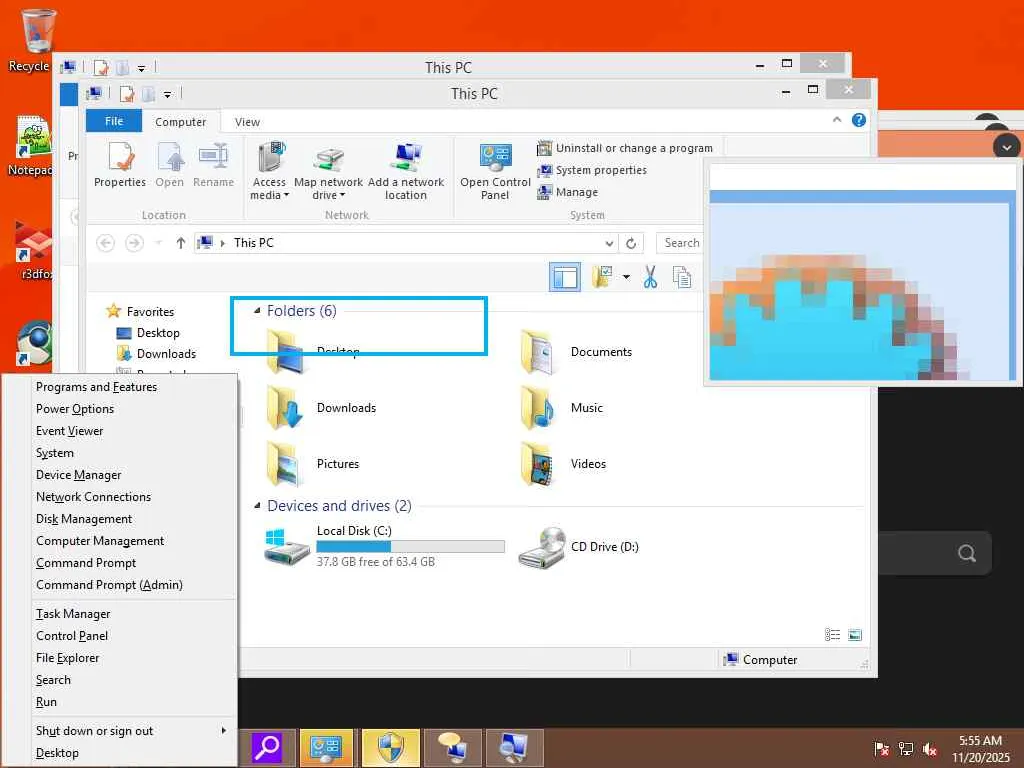
Task: Select CD Drive (D:)
Action: tap(578, 547)
